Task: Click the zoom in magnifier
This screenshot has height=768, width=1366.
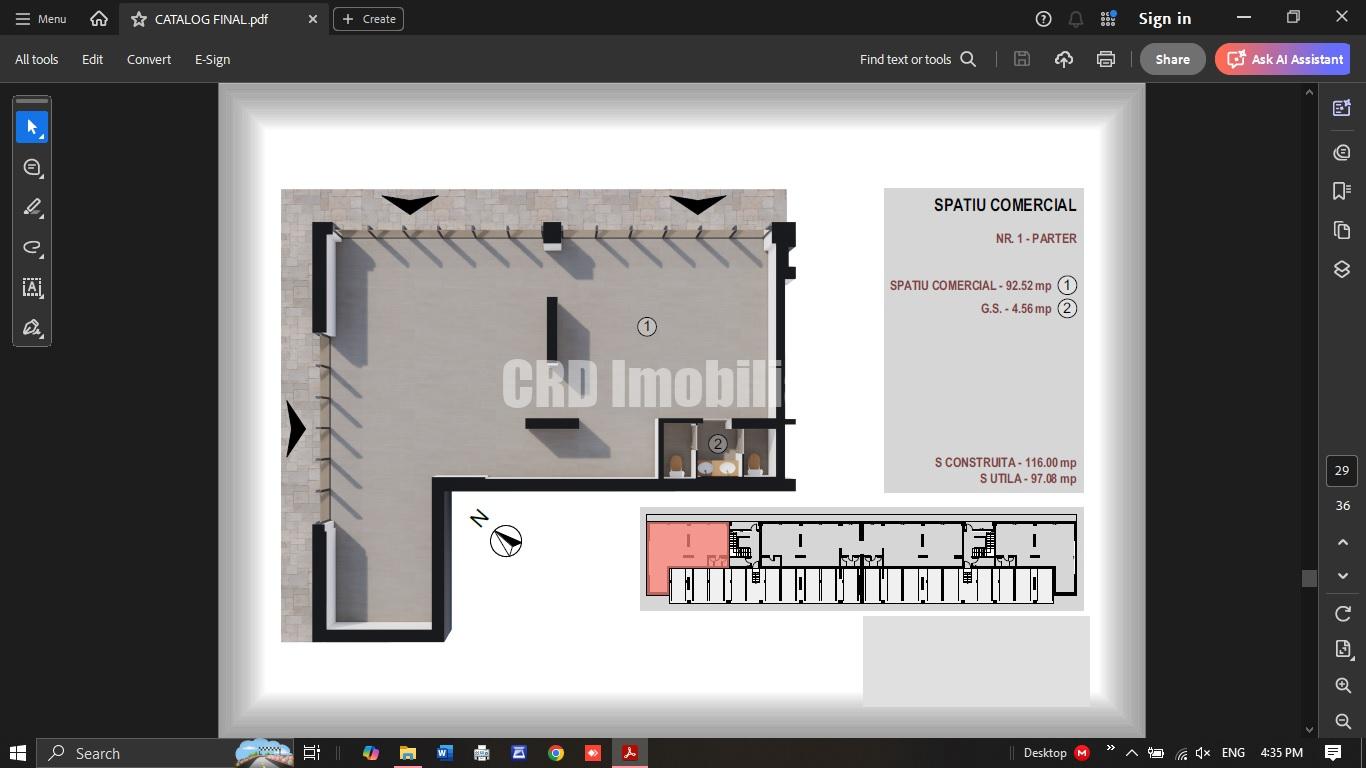Action: 1343,686
